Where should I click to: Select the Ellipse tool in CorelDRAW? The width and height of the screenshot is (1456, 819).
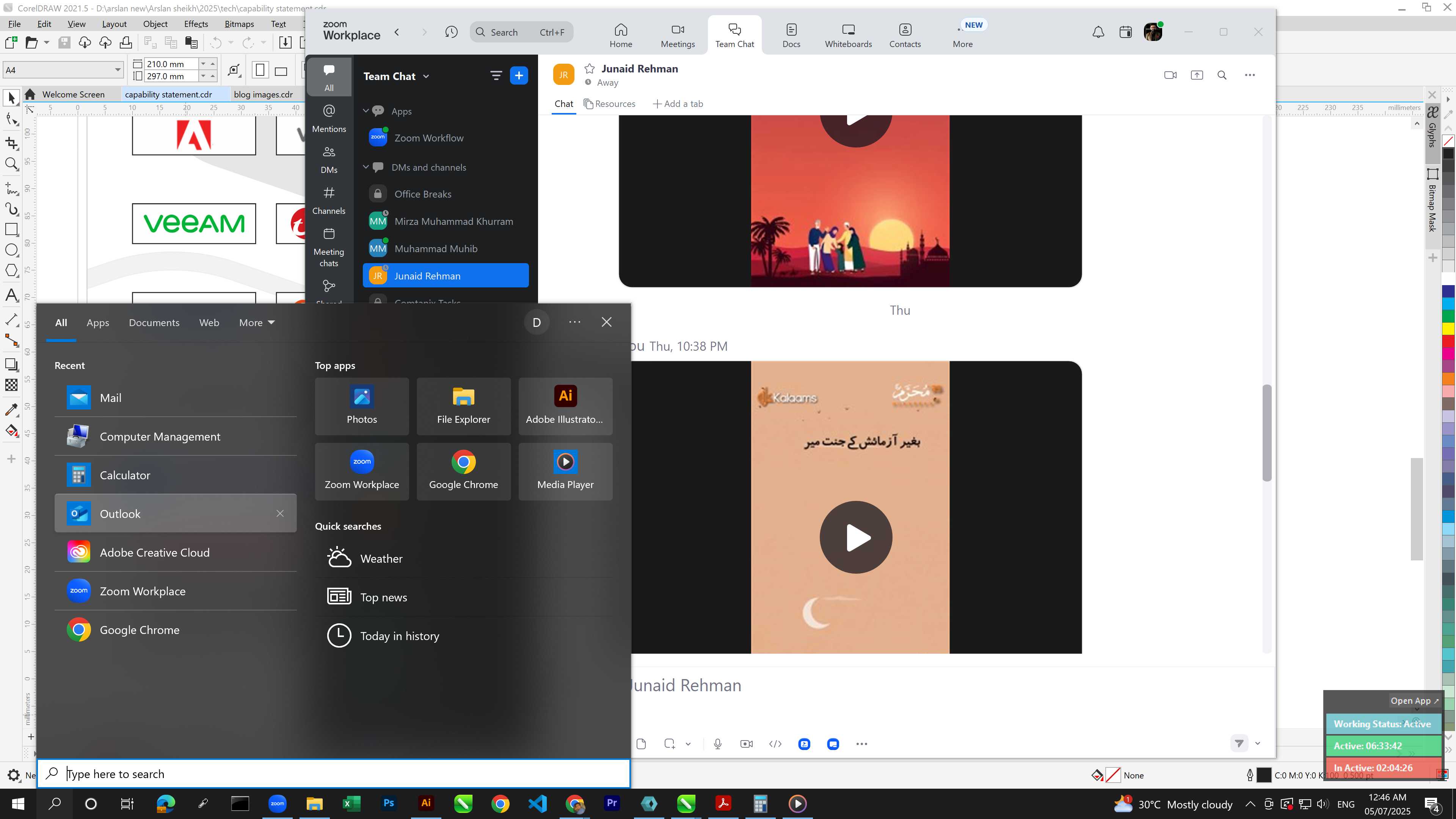coord(11,250)
